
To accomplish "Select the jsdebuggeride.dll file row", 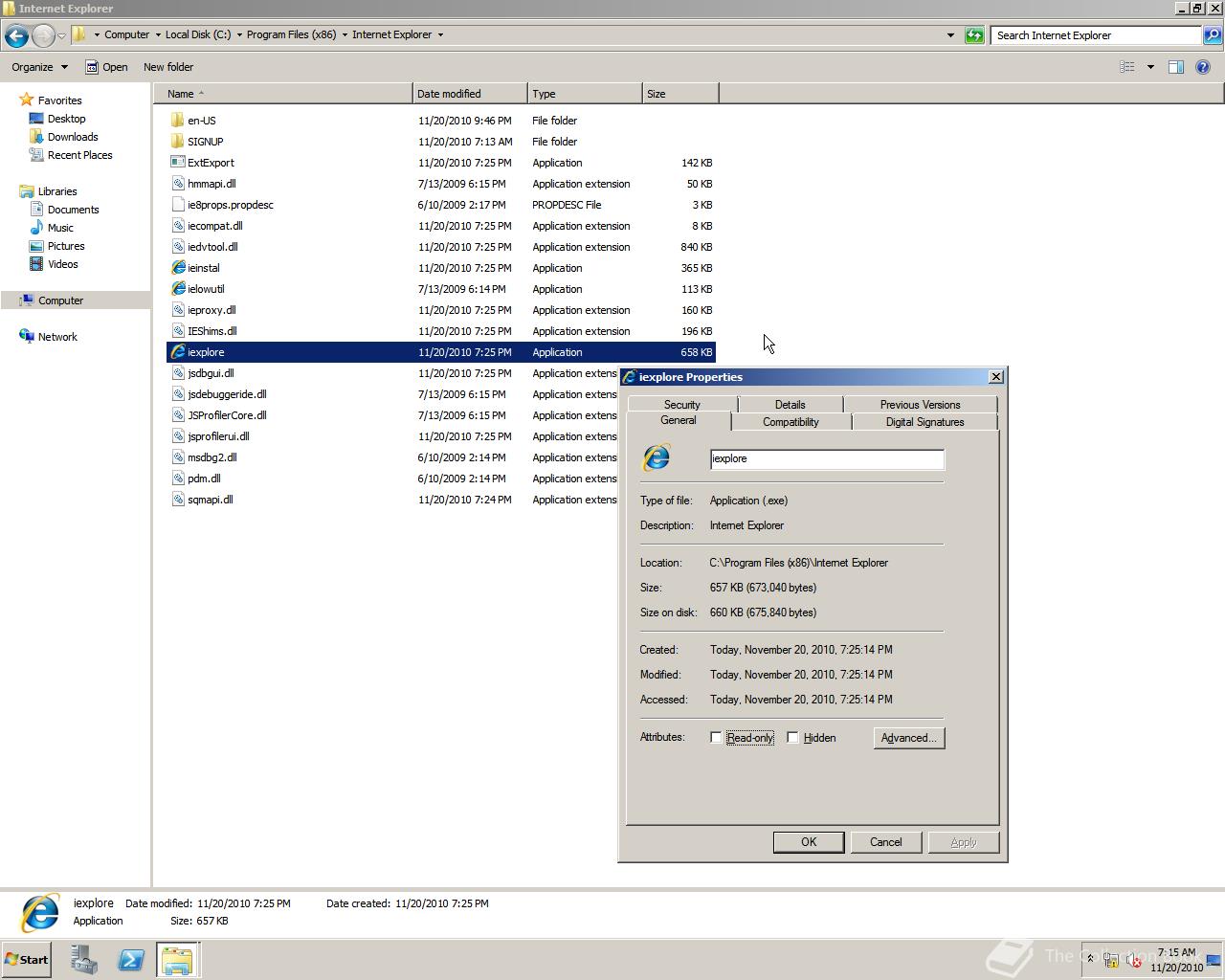I will [392, 394].
